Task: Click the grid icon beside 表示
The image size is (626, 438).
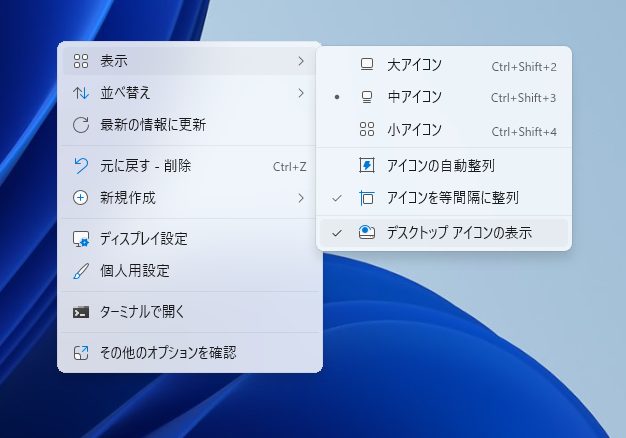Action: click(81, 61)
